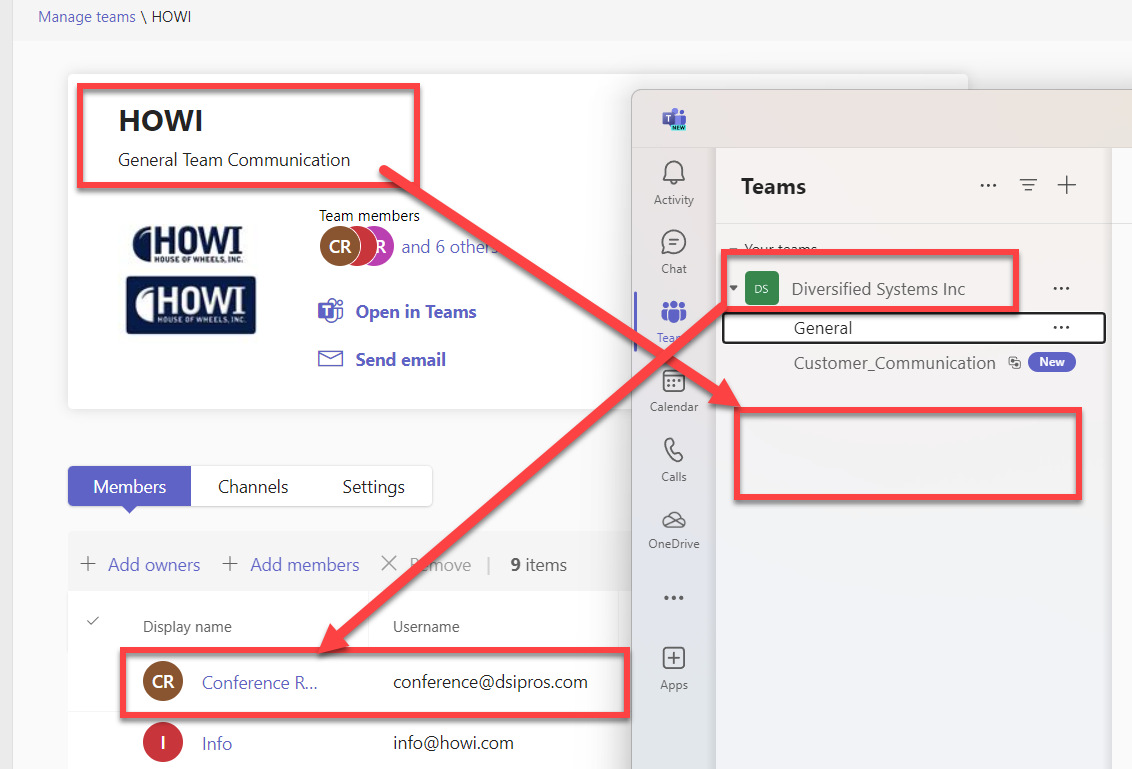This screenshot has width=1132, height=769.
Task: Click the Microsoft Teams logo icon
Action: click(x=674, y=118)
